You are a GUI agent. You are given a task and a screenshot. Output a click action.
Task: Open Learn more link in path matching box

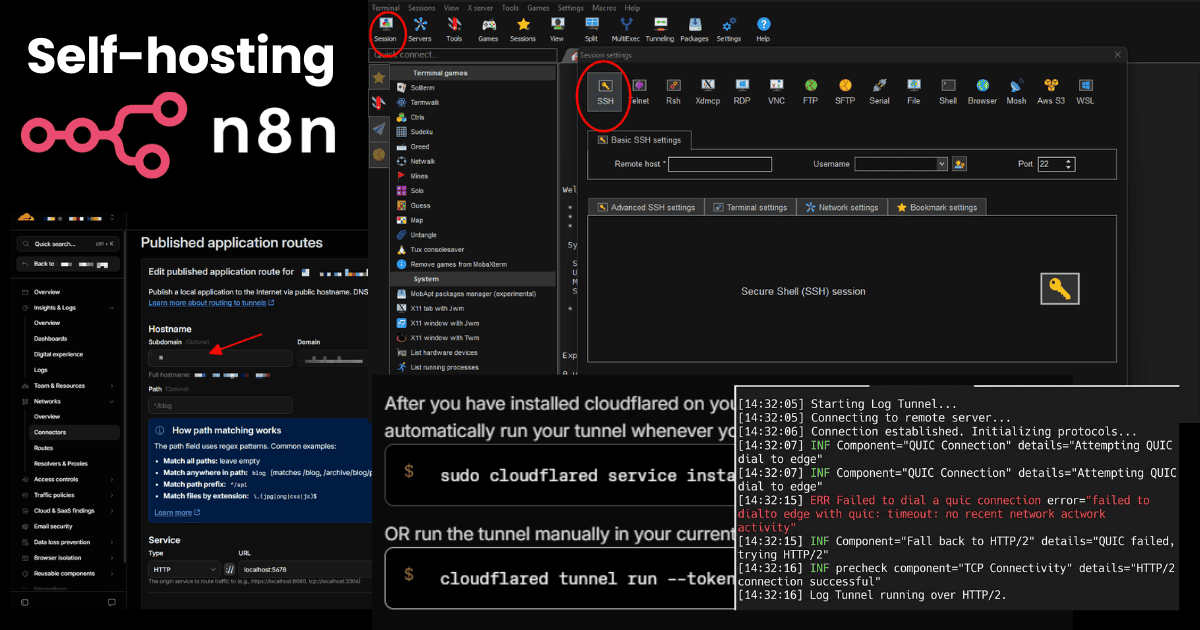tap(177, 512)
